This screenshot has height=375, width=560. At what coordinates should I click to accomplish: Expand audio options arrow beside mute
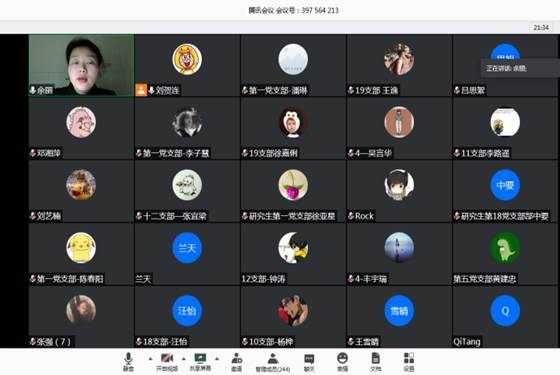pyautogui.click(x=150, y=359)
